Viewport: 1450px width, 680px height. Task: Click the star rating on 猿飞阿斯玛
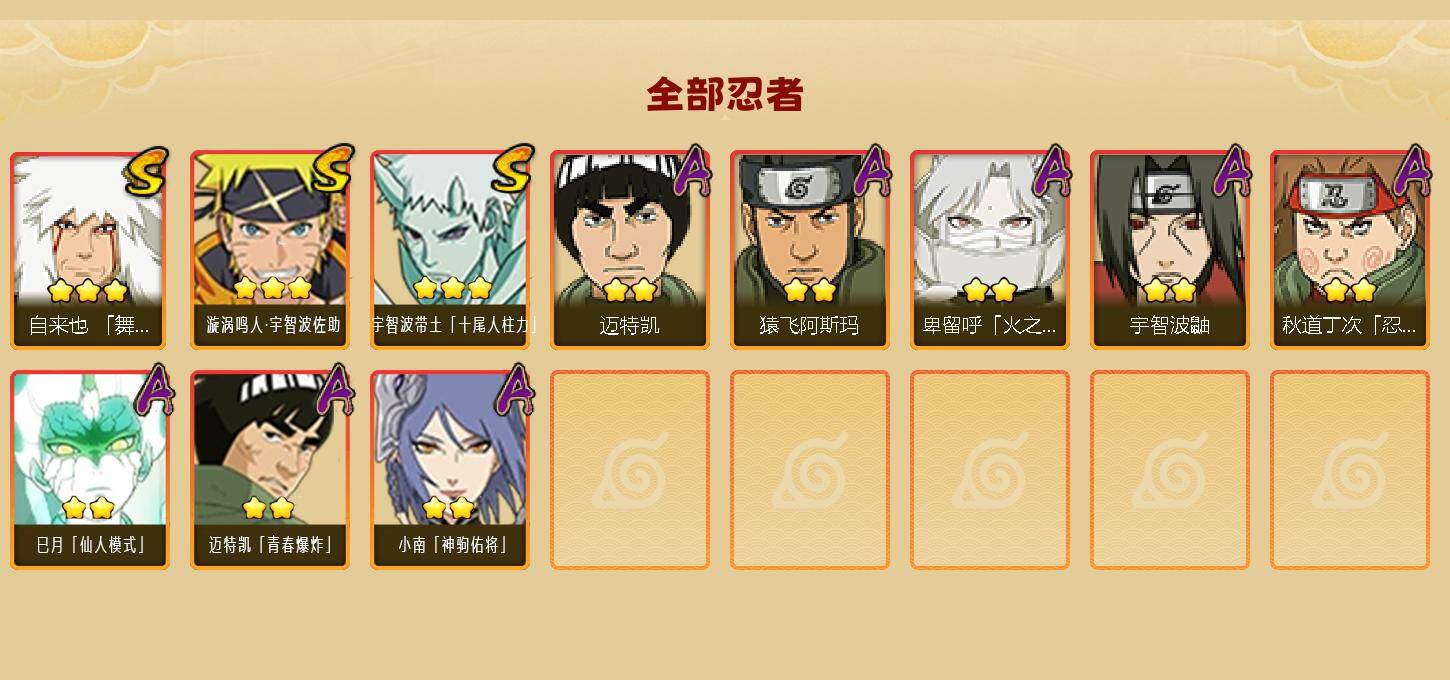coord(810,291)
